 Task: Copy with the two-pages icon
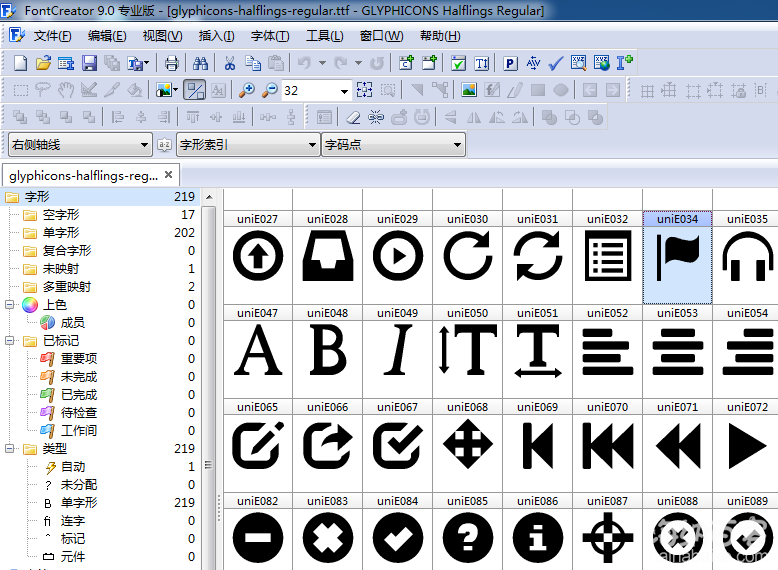tap(253, 63)
